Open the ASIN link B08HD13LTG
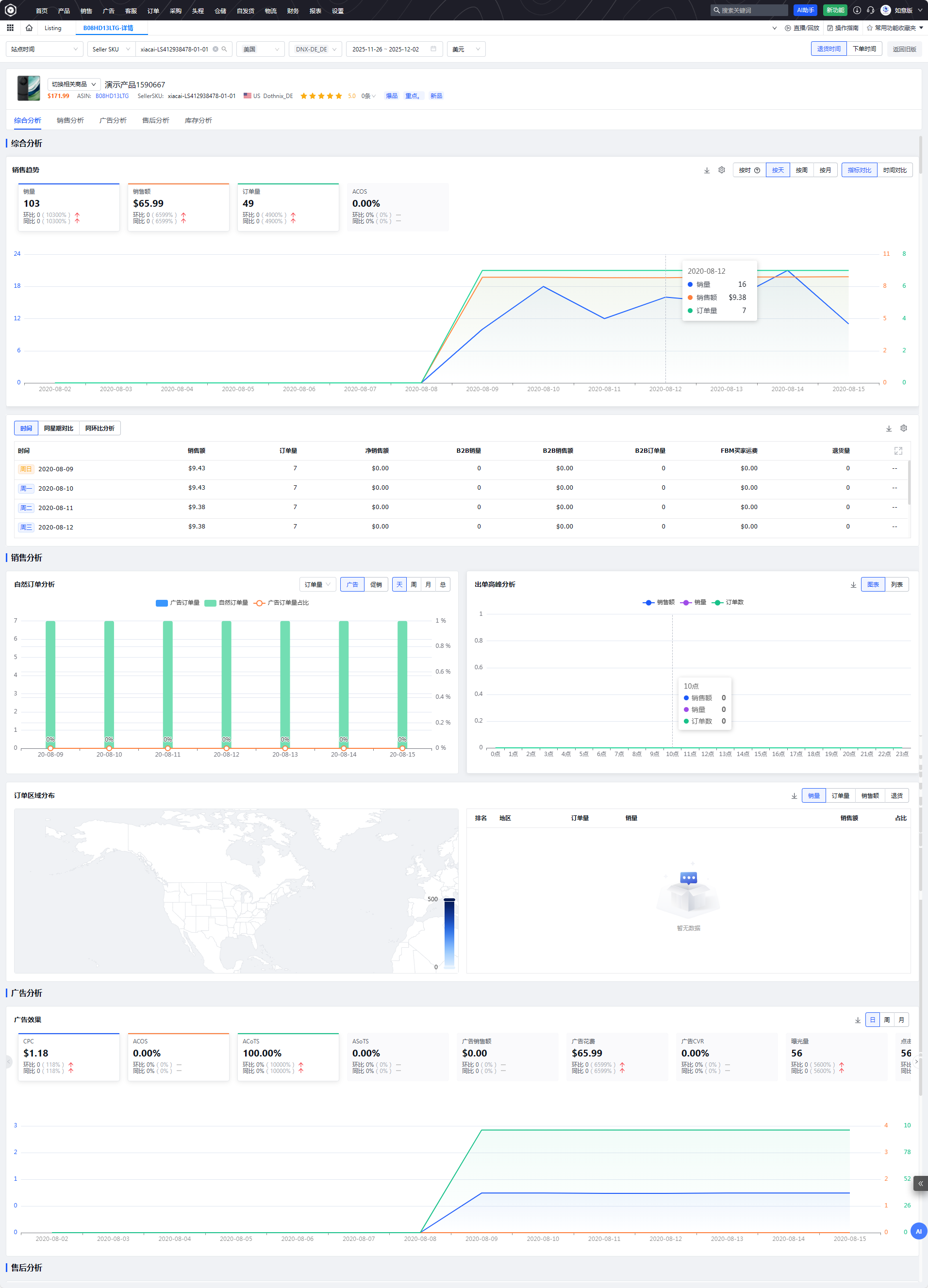 (x=112, y=96)
